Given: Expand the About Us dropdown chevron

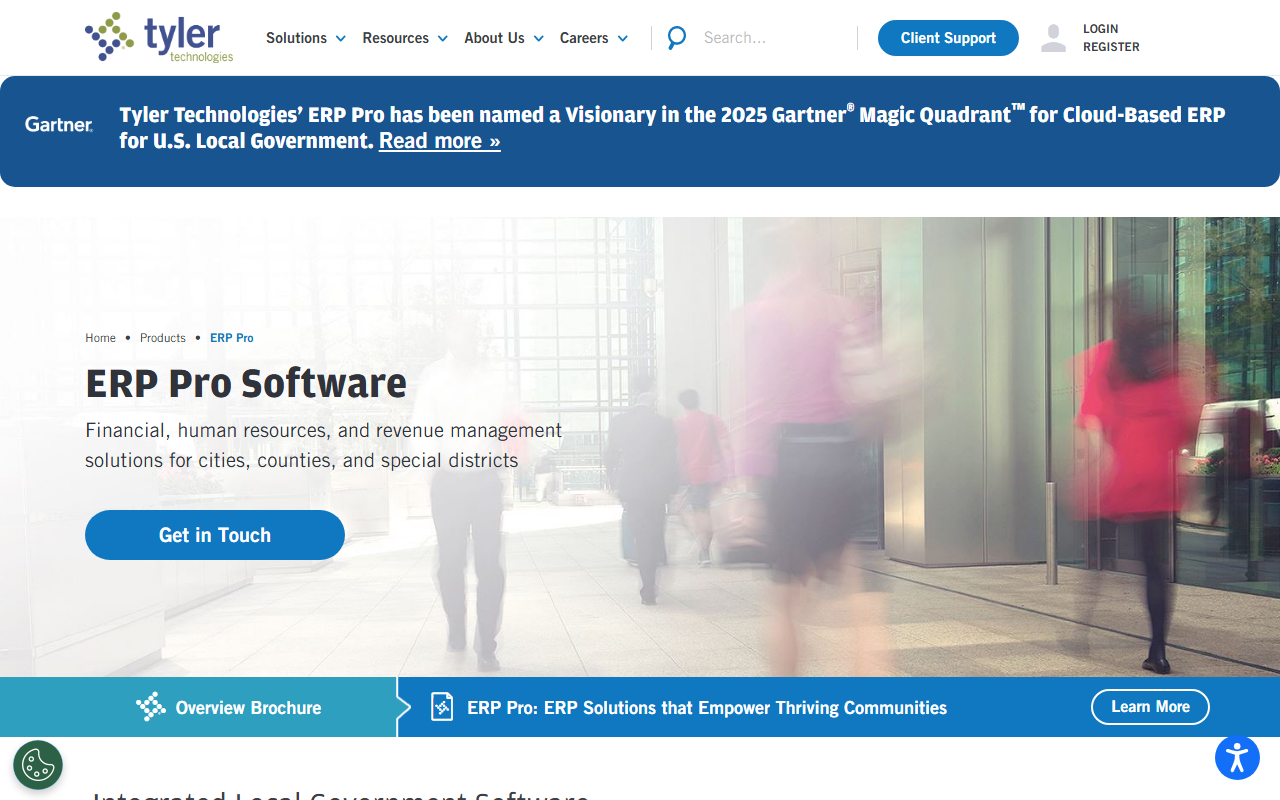Looking at the screenshot, I should [x=538, y=39].
